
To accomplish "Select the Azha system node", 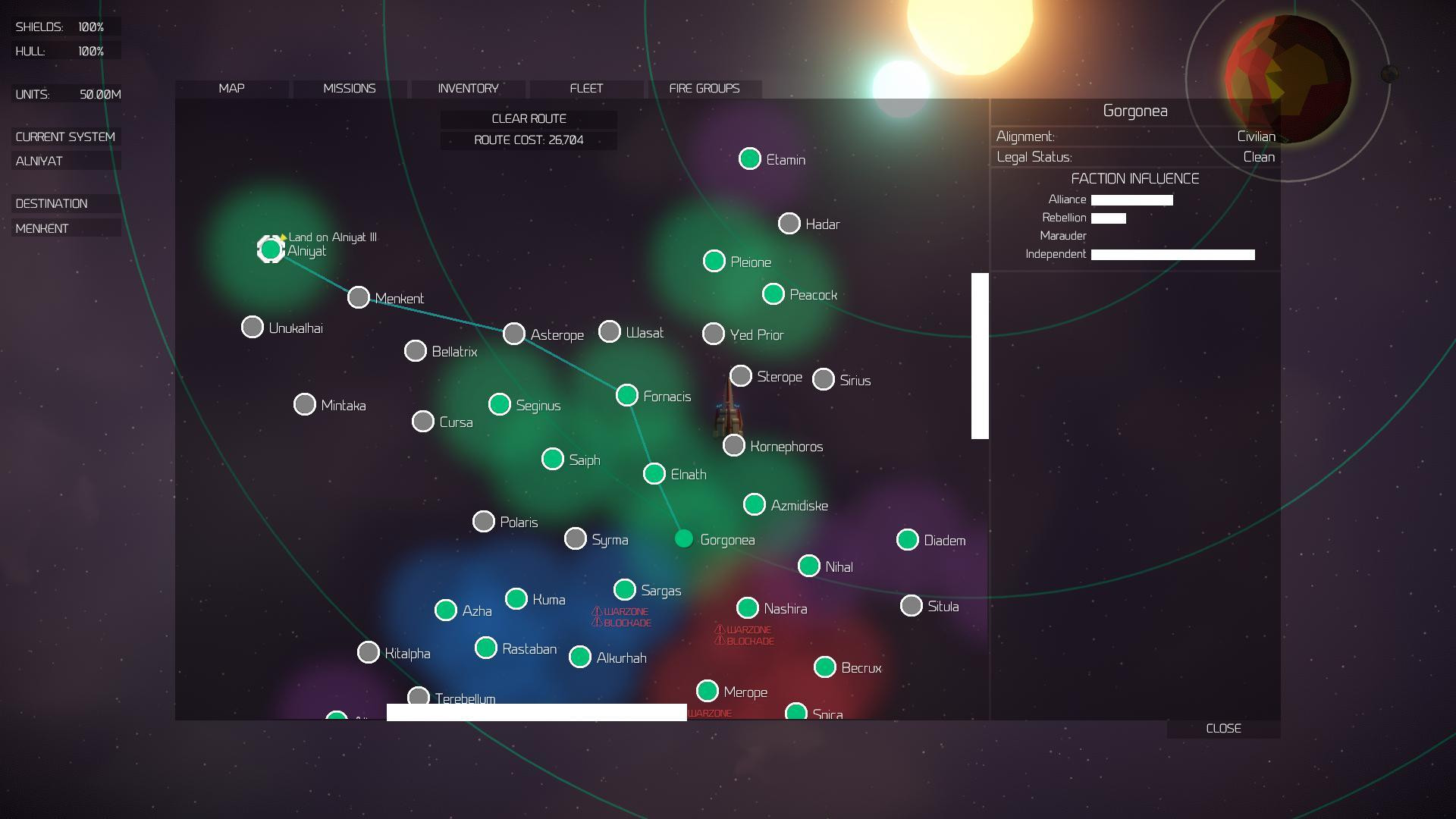I will [445, 610].
